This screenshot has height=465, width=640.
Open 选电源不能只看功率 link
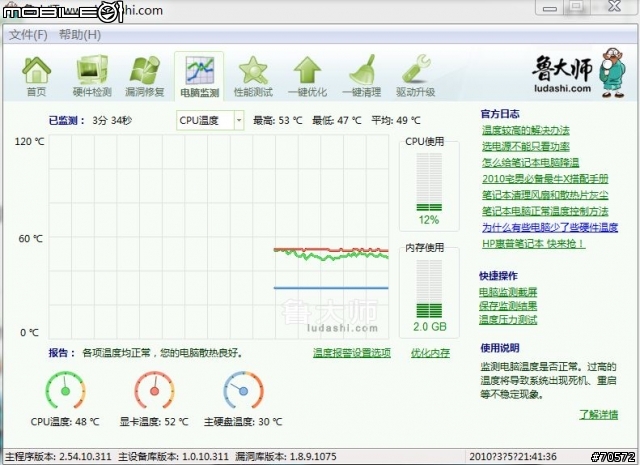click(525, 146)
